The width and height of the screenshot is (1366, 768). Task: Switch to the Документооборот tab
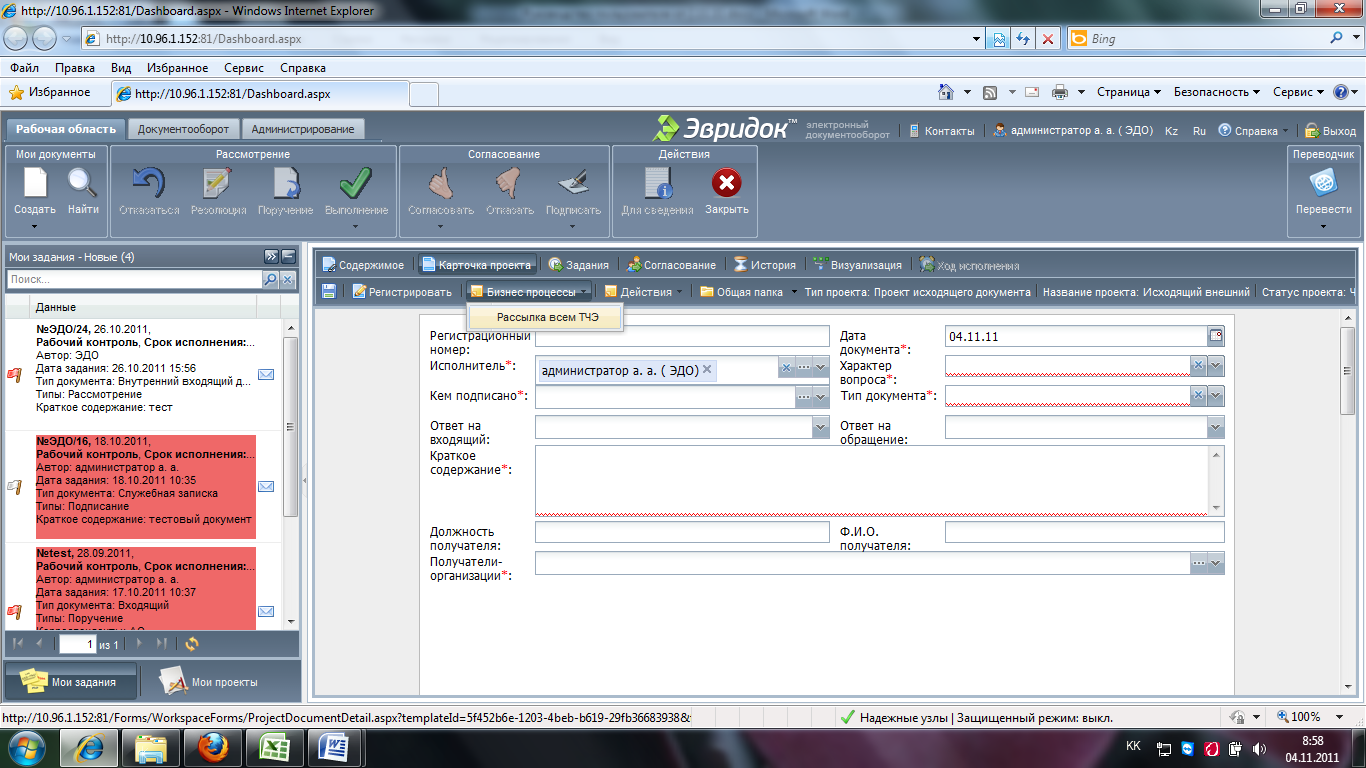(183, 129)
